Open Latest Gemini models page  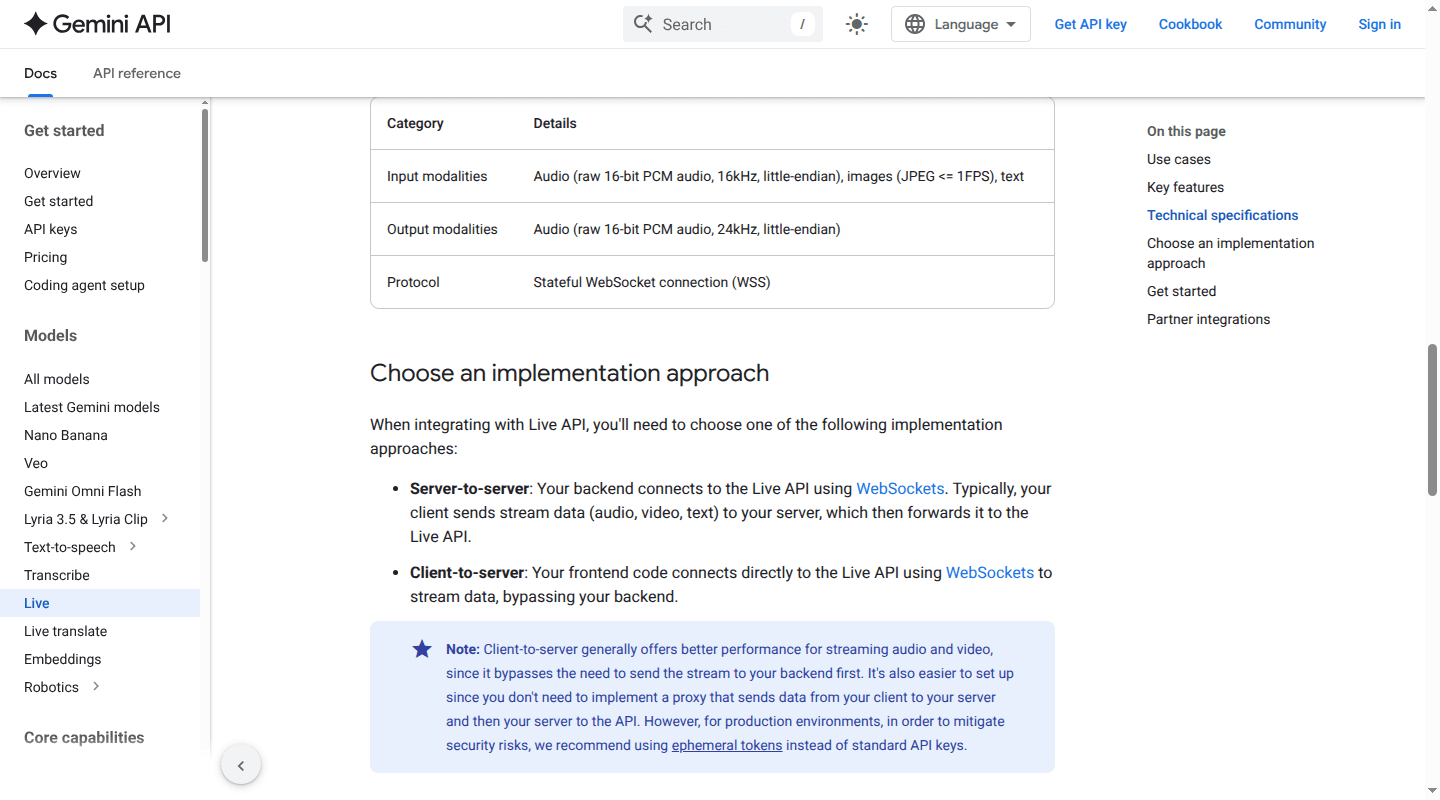(x=92, y=407)
